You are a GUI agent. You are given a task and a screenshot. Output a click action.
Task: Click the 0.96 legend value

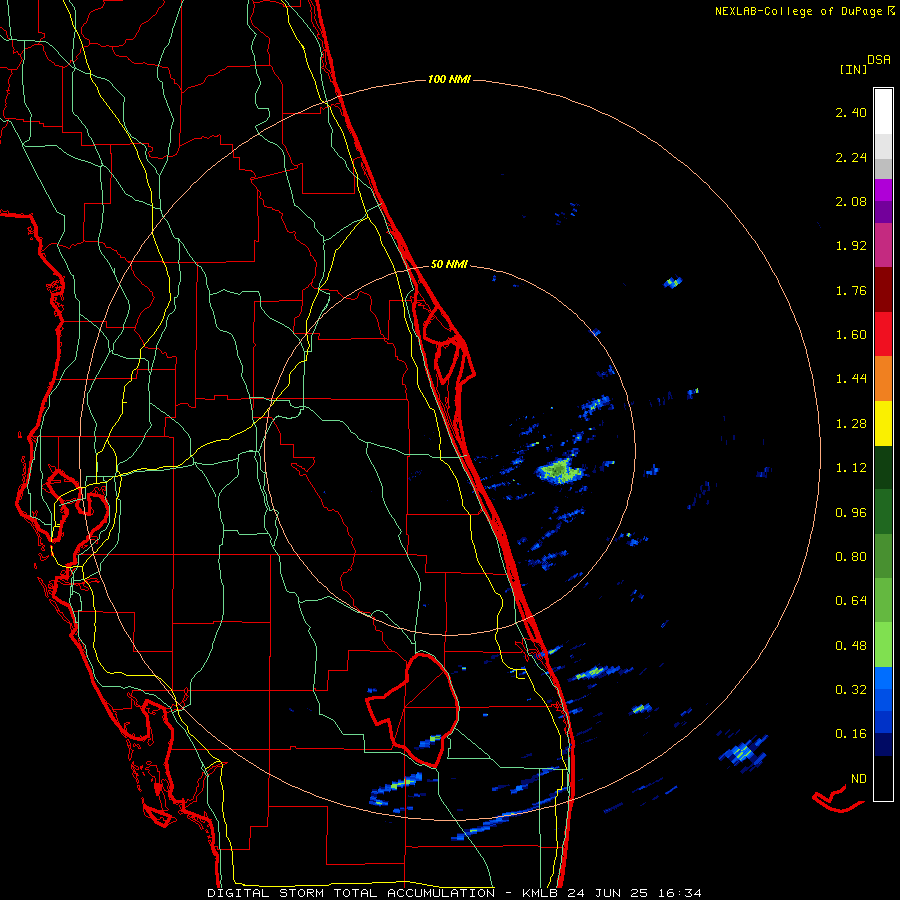coord(851,513)
